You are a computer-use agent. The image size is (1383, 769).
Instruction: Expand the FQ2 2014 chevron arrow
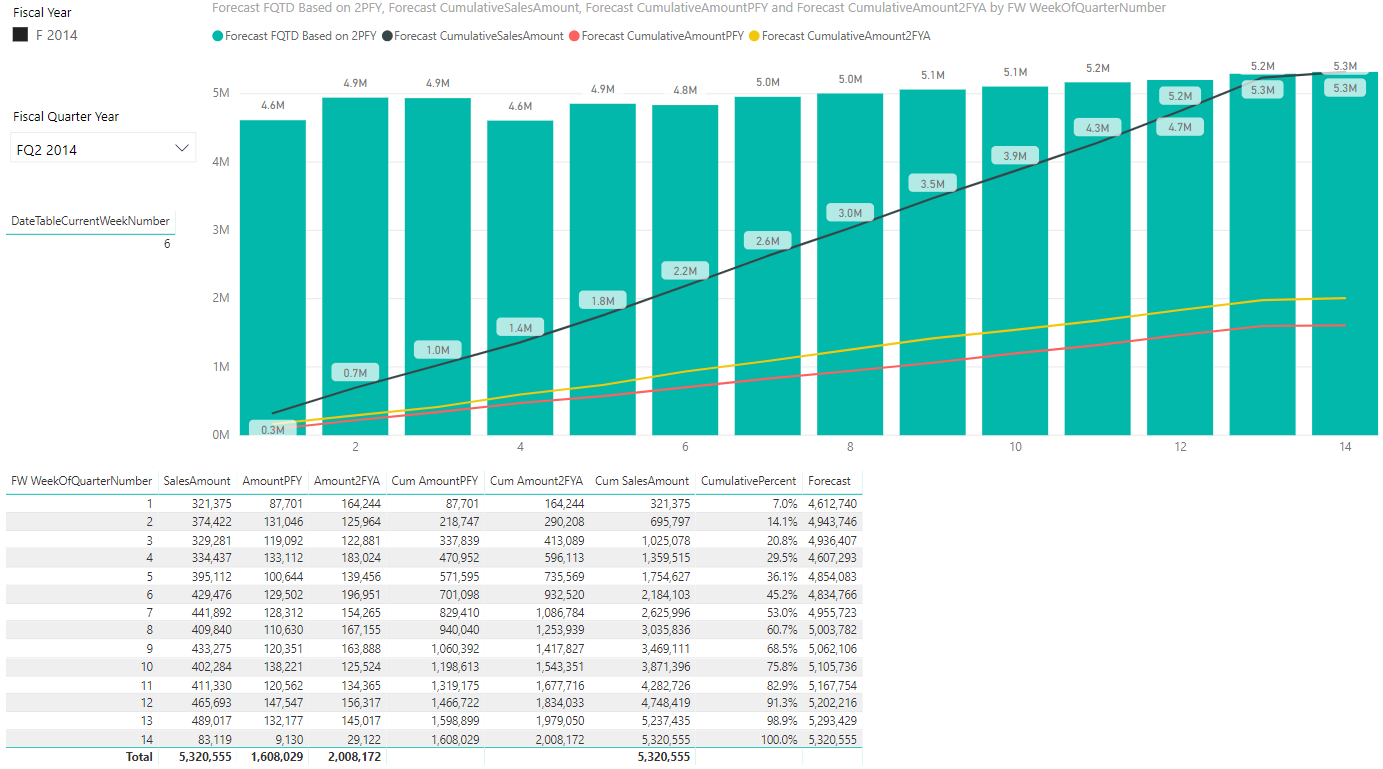click(182, 148)
